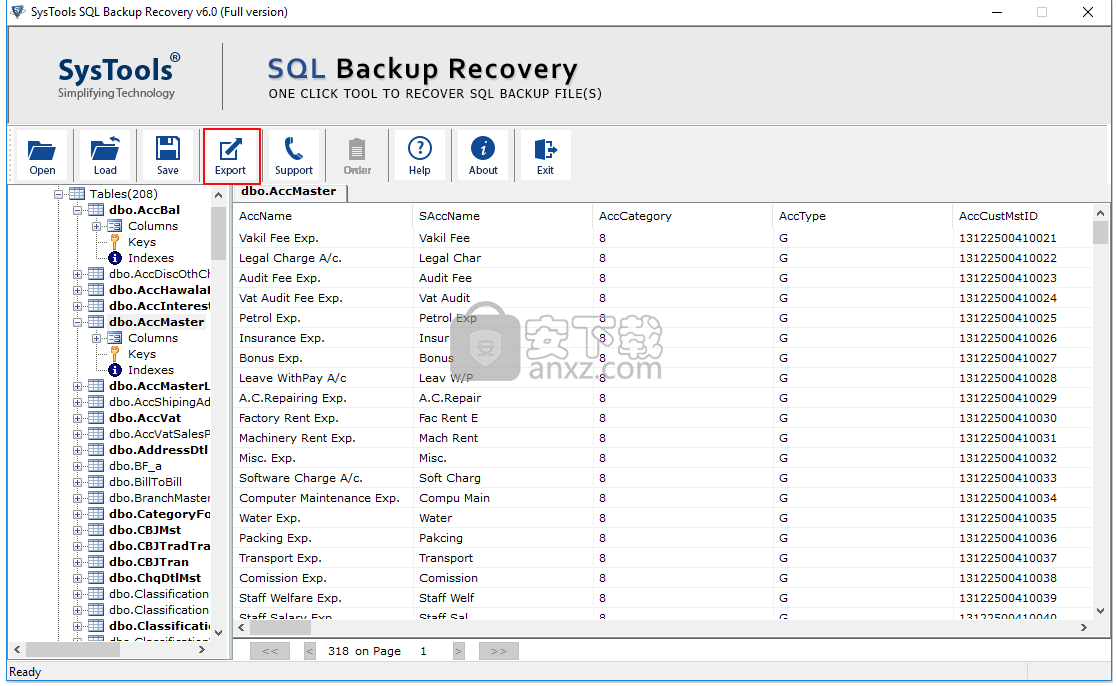Select the dbo.AccMasterL table
Viewport: 1116px width, 686px height.
[159, 386]
